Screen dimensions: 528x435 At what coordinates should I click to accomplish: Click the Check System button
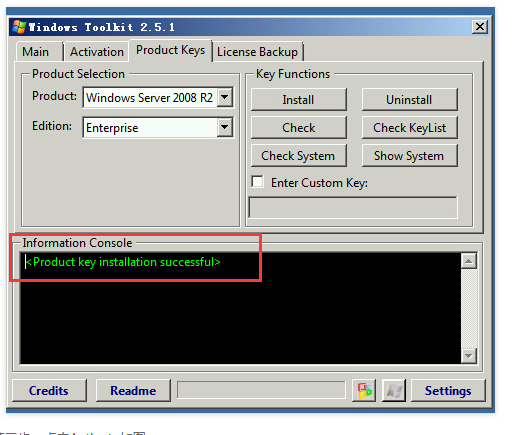(299, 156)
